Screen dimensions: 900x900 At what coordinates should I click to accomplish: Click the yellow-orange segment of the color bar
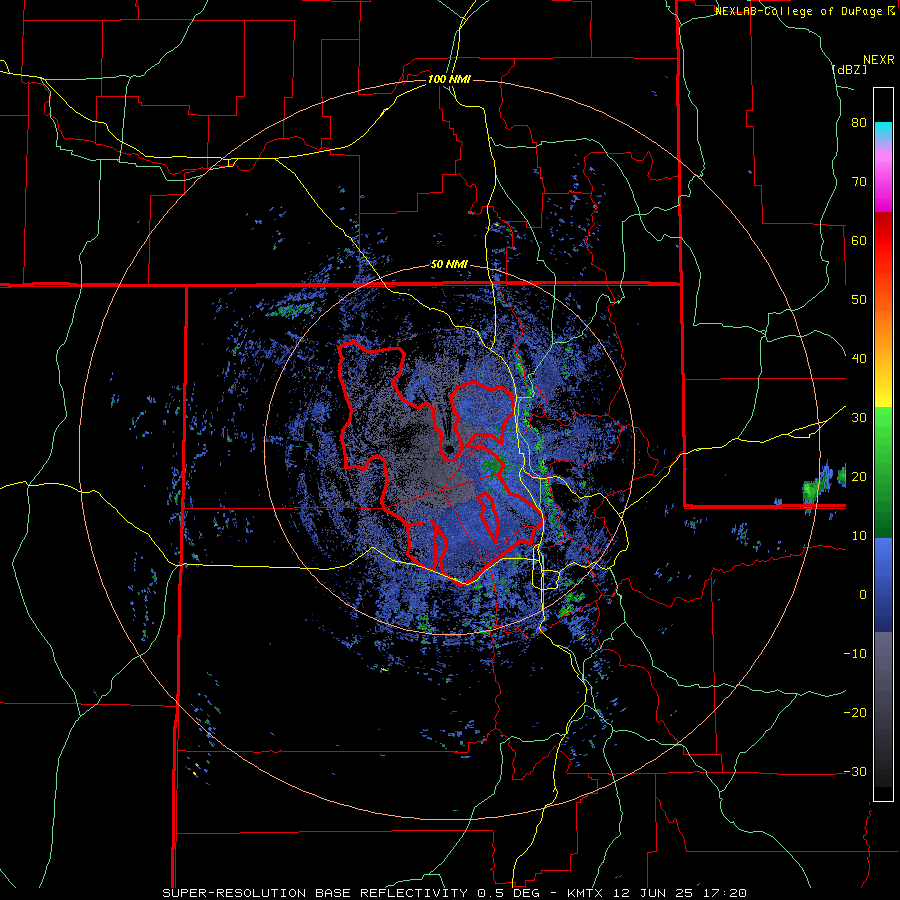[x=883, y=367]
